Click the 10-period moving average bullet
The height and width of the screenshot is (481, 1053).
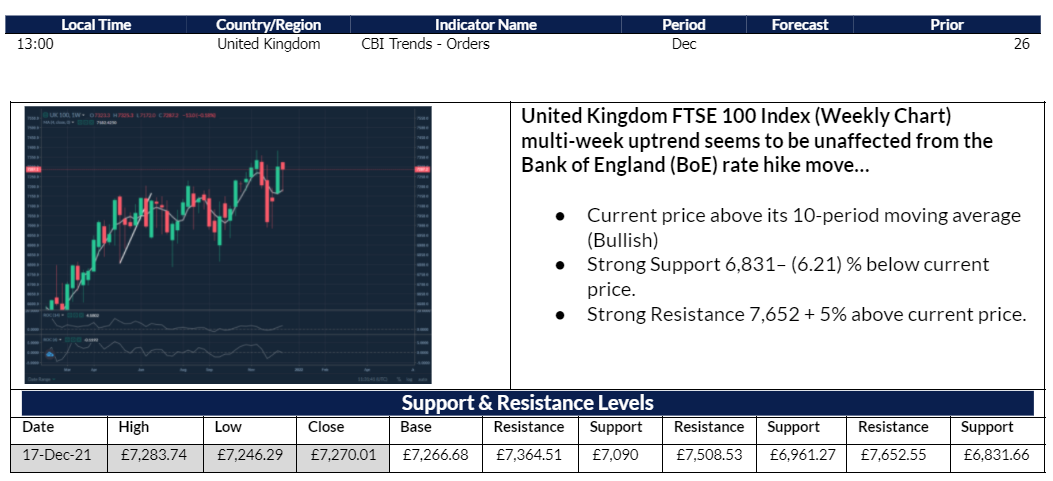tap(804, 228)
